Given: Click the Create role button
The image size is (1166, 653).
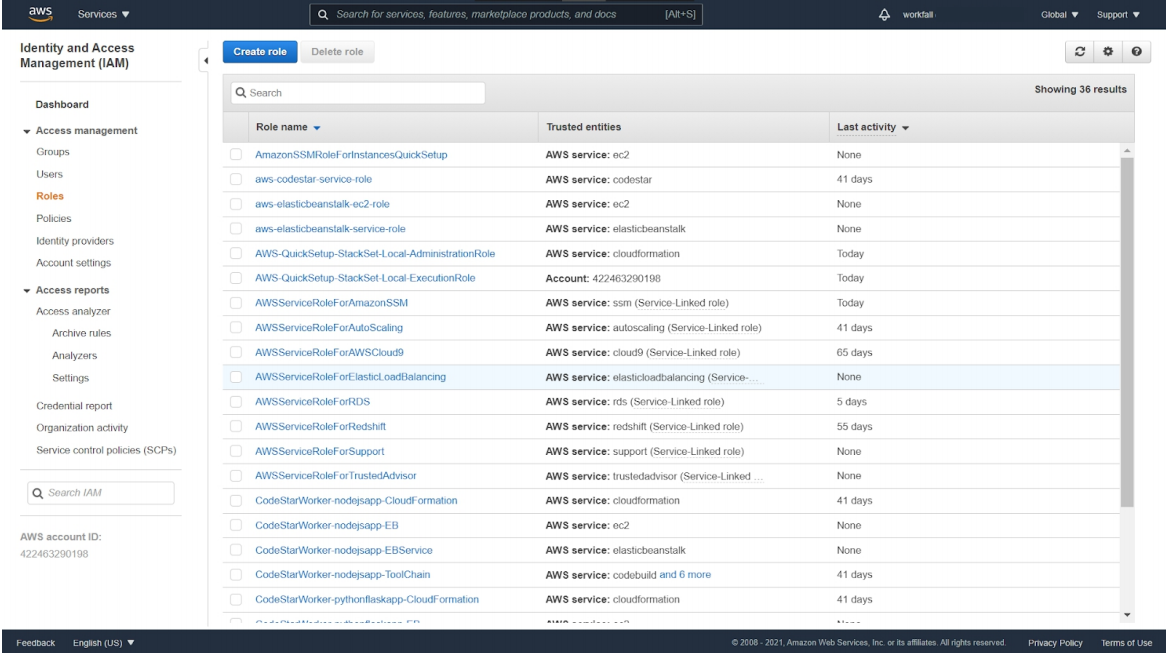Looking at the screenshot, I should [x=260, y=51].
